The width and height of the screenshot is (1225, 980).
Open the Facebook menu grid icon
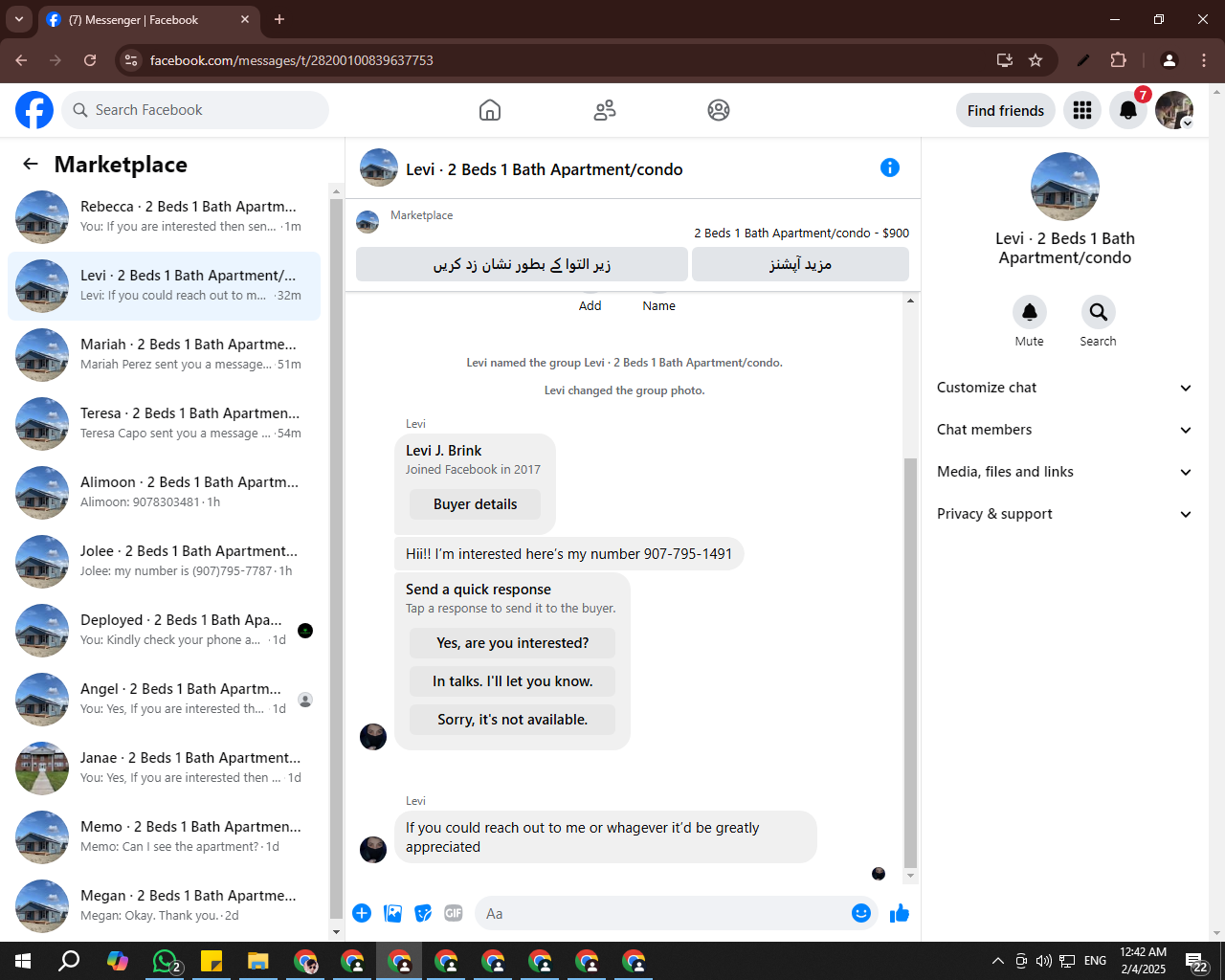[x=1082, y=110]
